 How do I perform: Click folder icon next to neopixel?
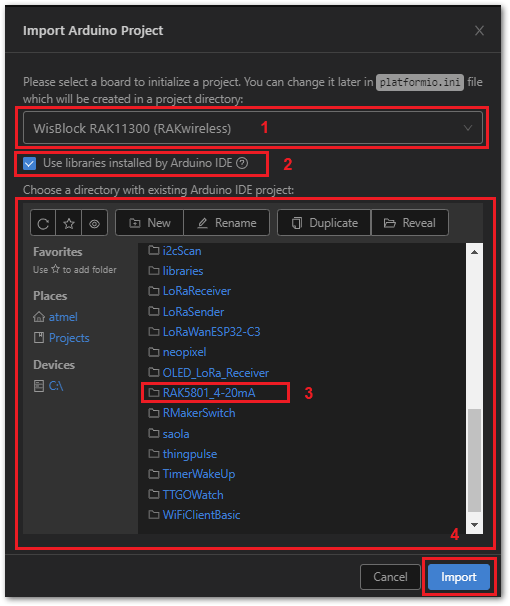point(154,352)
